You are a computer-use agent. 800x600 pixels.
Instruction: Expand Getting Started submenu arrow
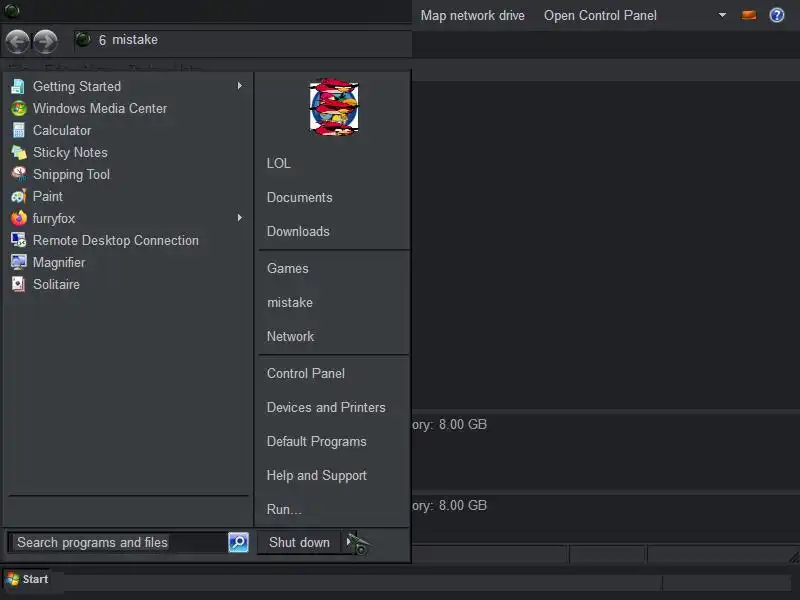(x=240, y=86)
